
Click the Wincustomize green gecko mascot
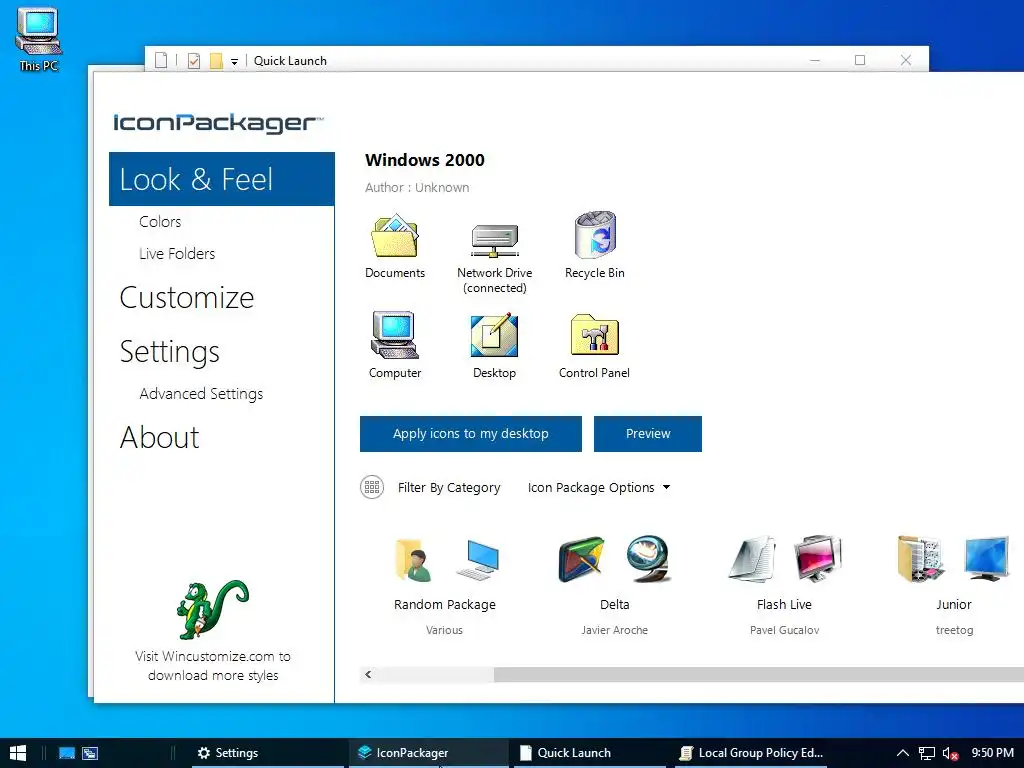pyautogui.click(x=212, y=610)
